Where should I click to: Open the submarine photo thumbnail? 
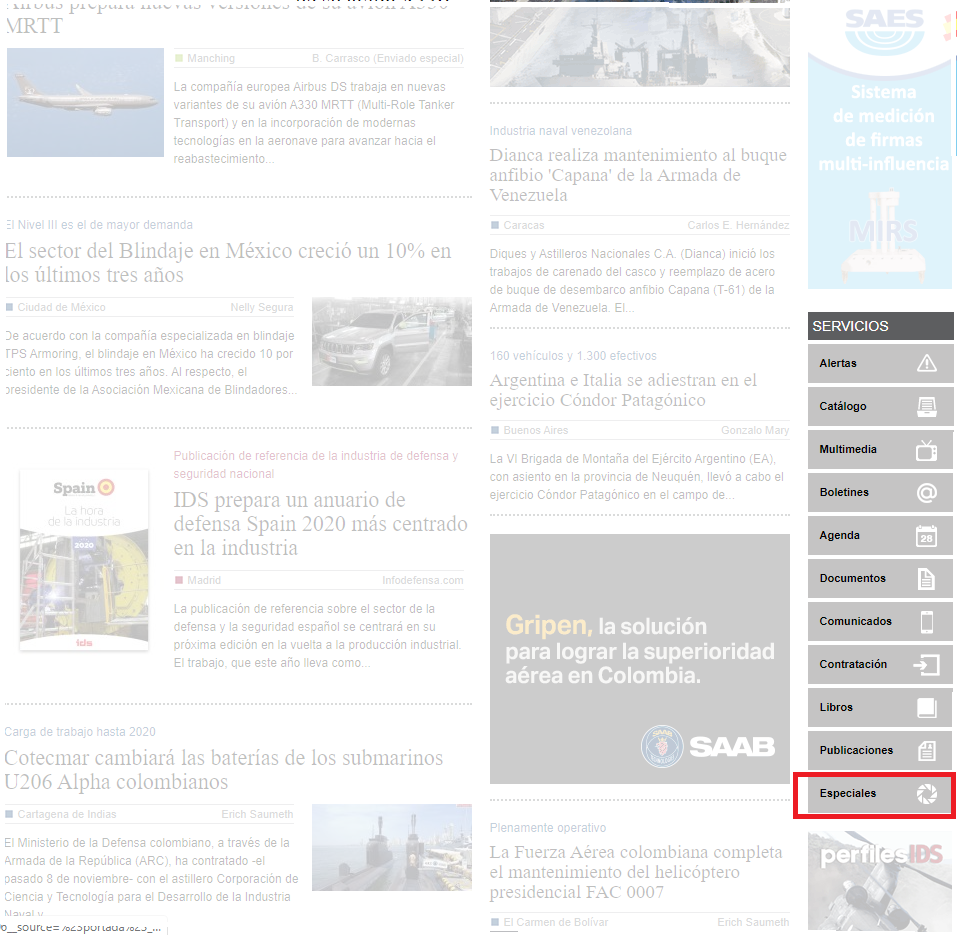392,847
